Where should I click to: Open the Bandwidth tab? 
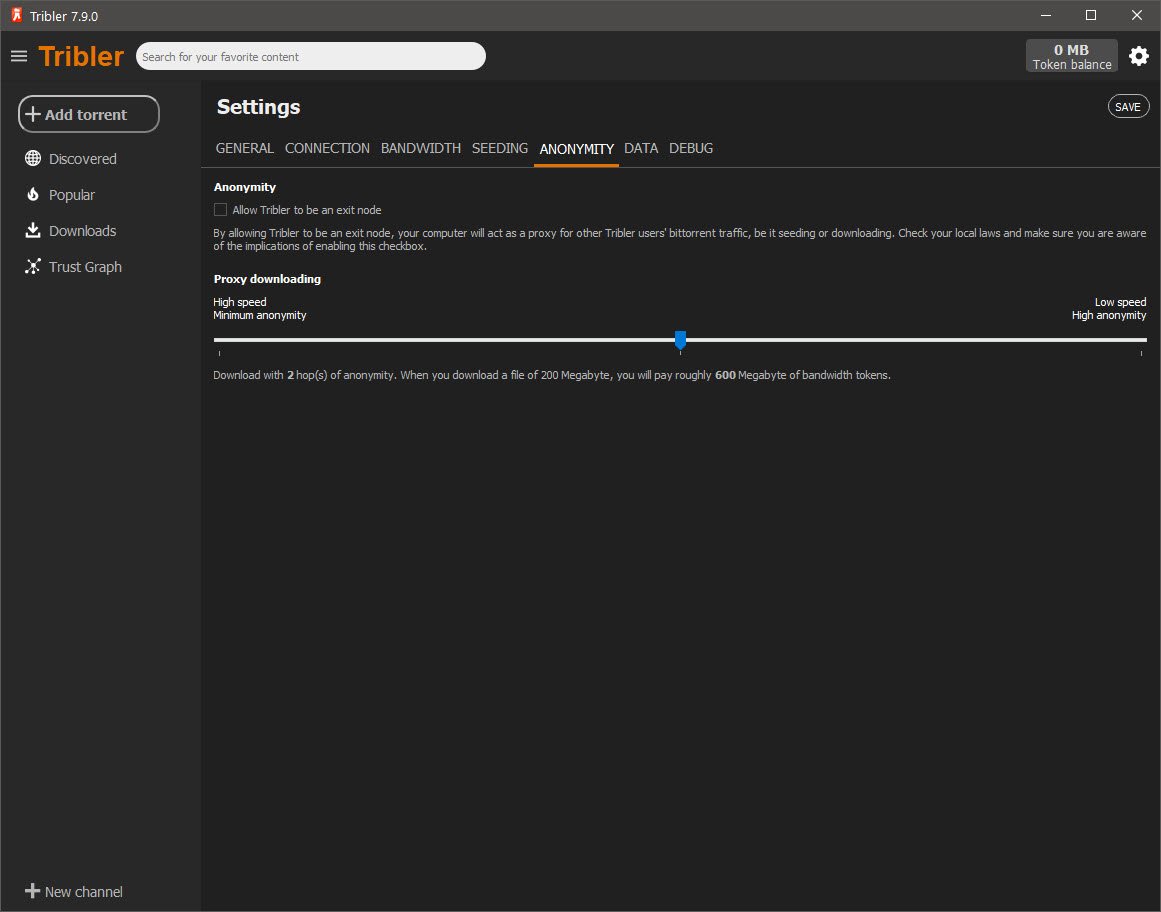(x=421, y=148)
